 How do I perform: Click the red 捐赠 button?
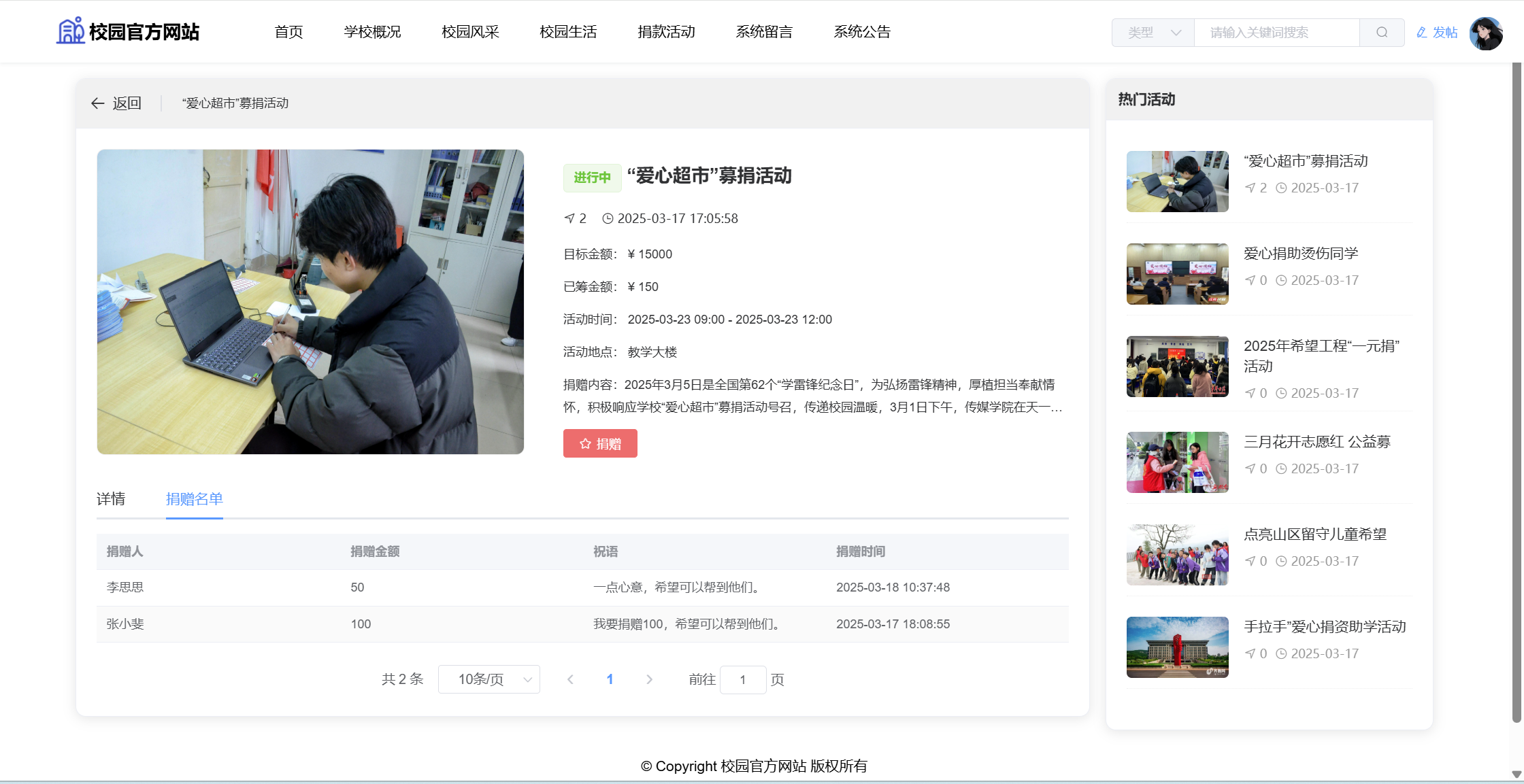click(600, 443)
